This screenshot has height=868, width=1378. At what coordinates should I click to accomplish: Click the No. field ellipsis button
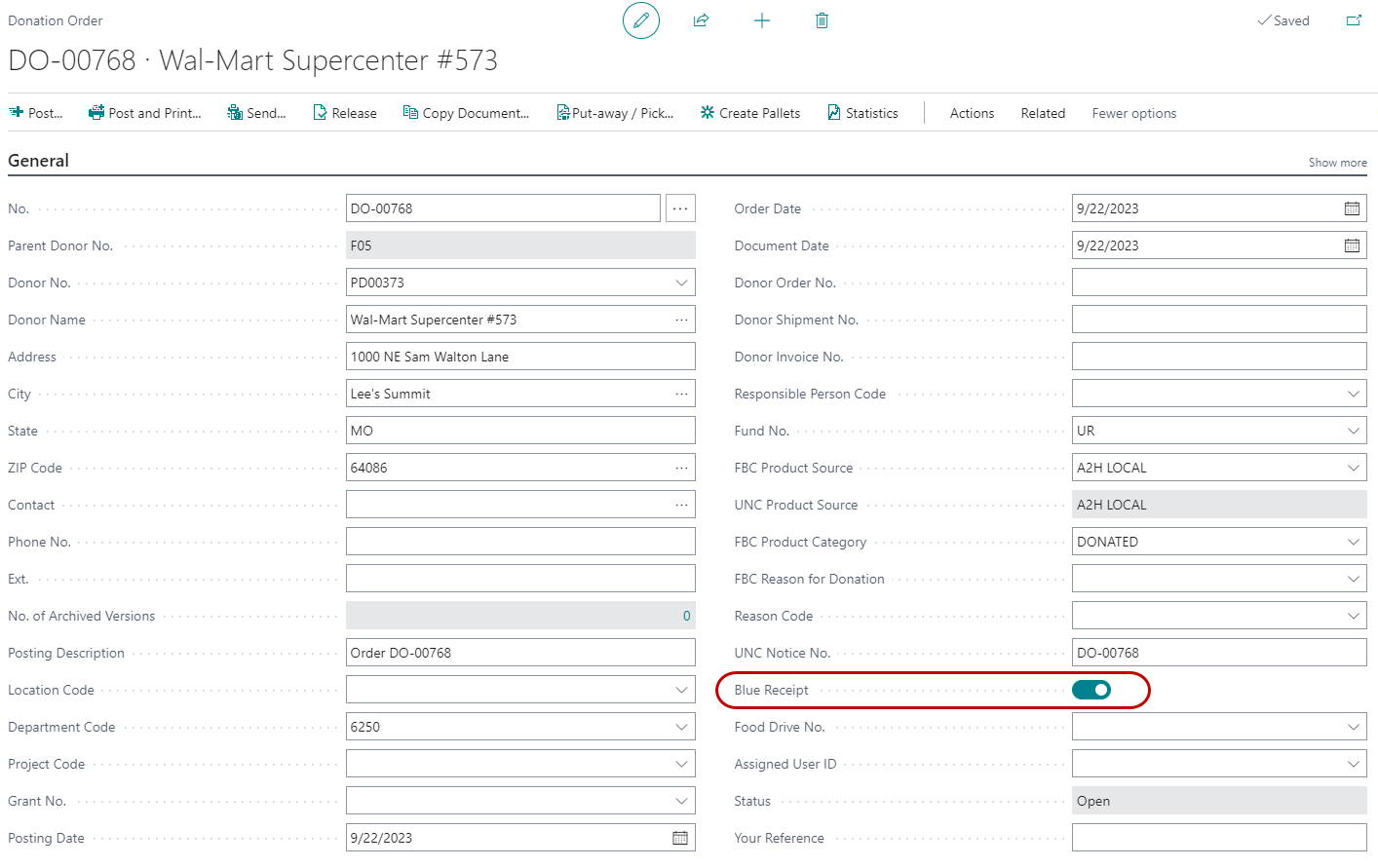click(680, 208)
